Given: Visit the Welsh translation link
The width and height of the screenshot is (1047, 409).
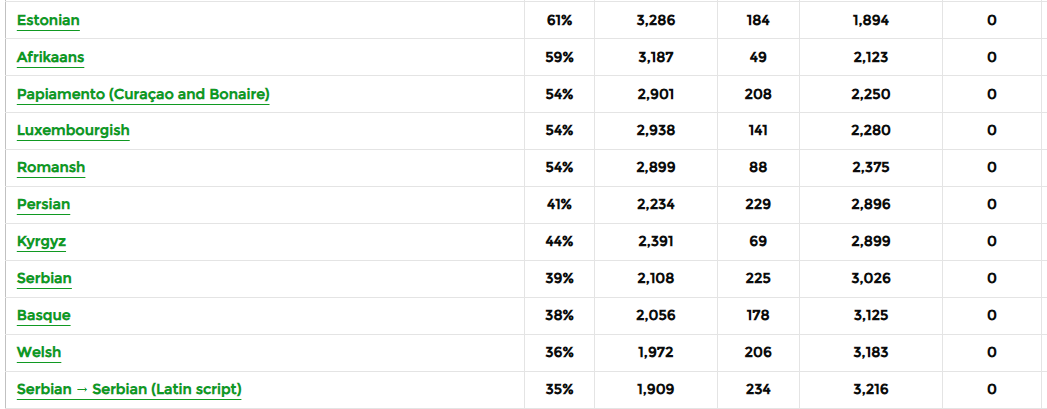Looking at the screenshot, I should [x=39, y=353].
